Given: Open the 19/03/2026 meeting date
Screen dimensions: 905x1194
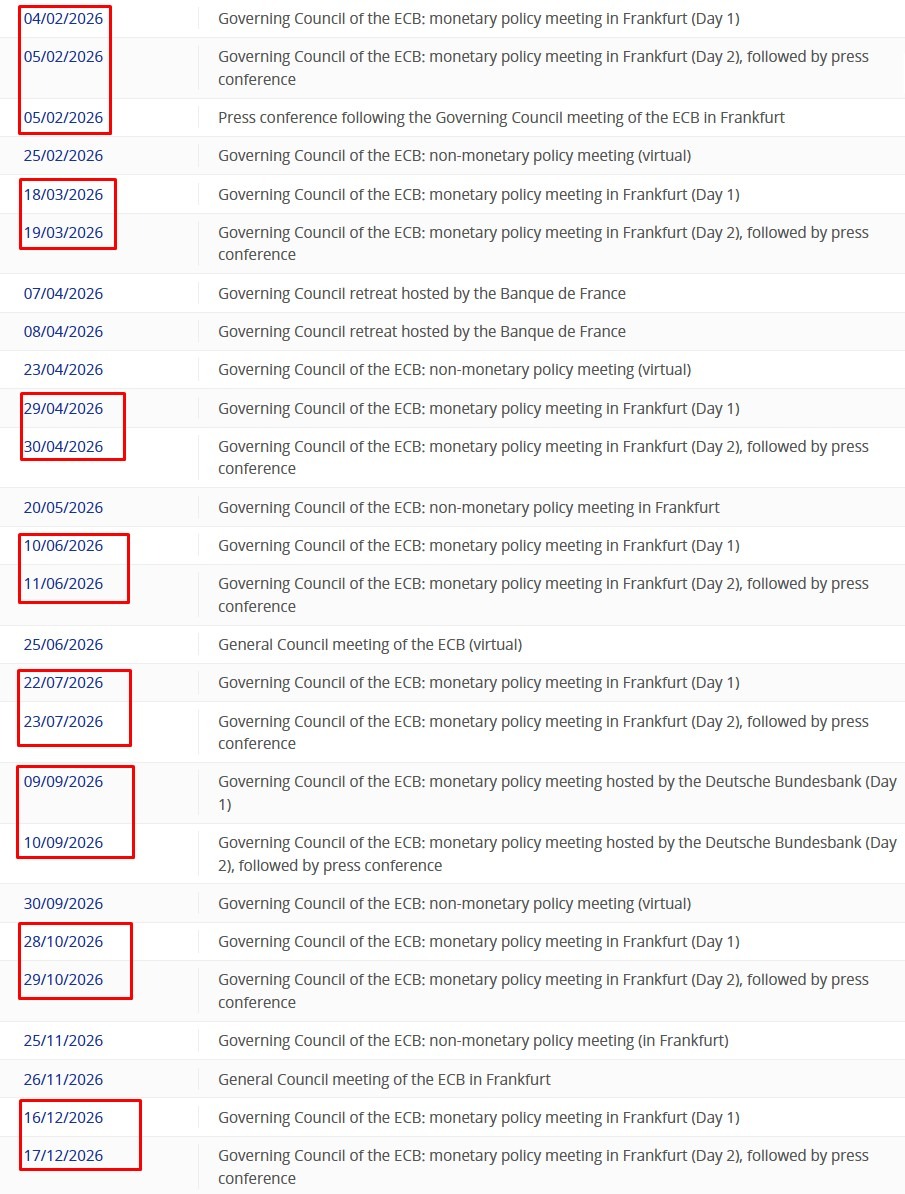Looking at the screenshot, I should [63, 232].
